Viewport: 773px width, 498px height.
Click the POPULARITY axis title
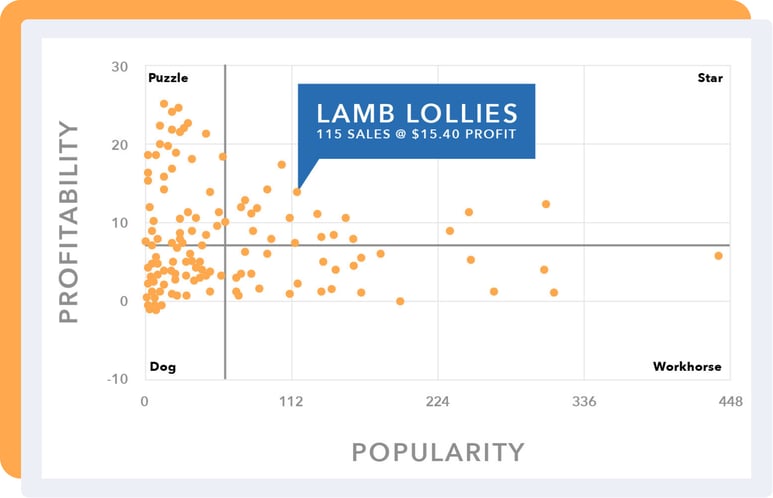438,452
